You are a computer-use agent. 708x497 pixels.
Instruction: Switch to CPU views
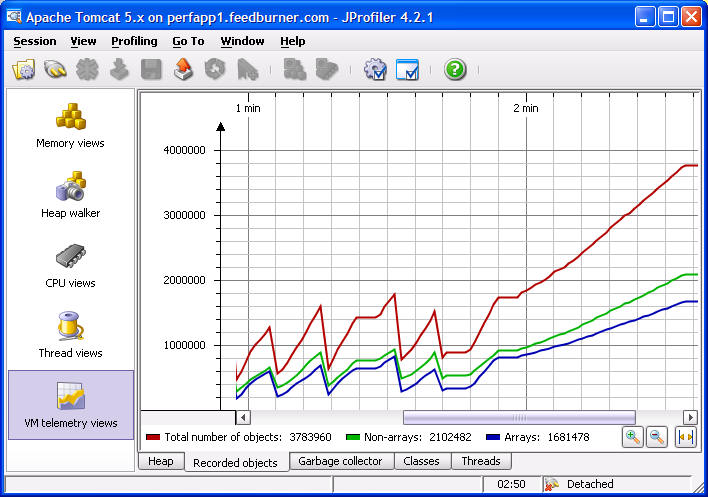tap(70, 265)
